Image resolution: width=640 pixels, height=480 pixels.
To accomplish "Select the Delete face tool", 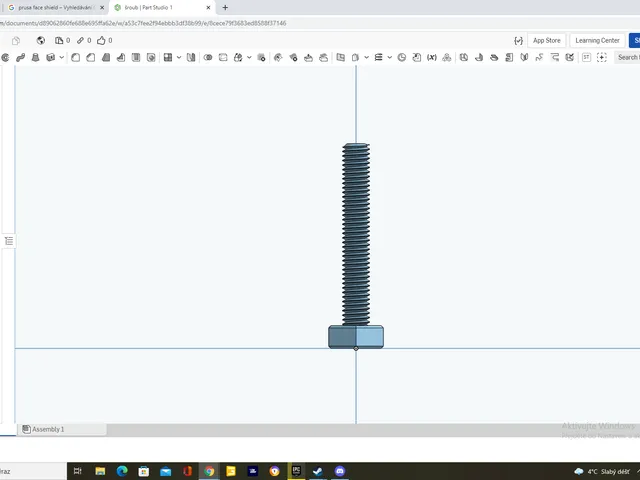I will click(x=293, y=58).
